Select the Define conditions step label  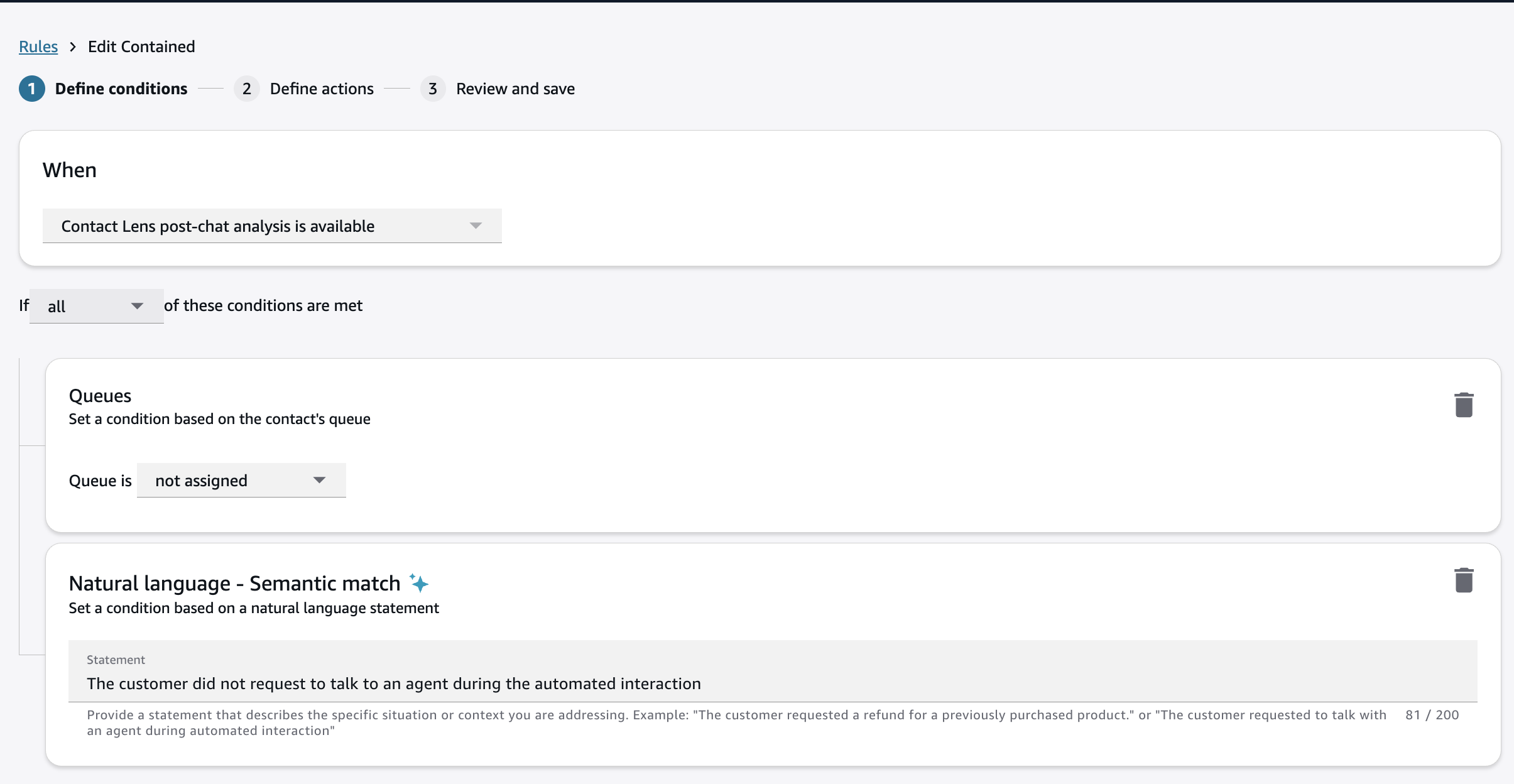121,89
